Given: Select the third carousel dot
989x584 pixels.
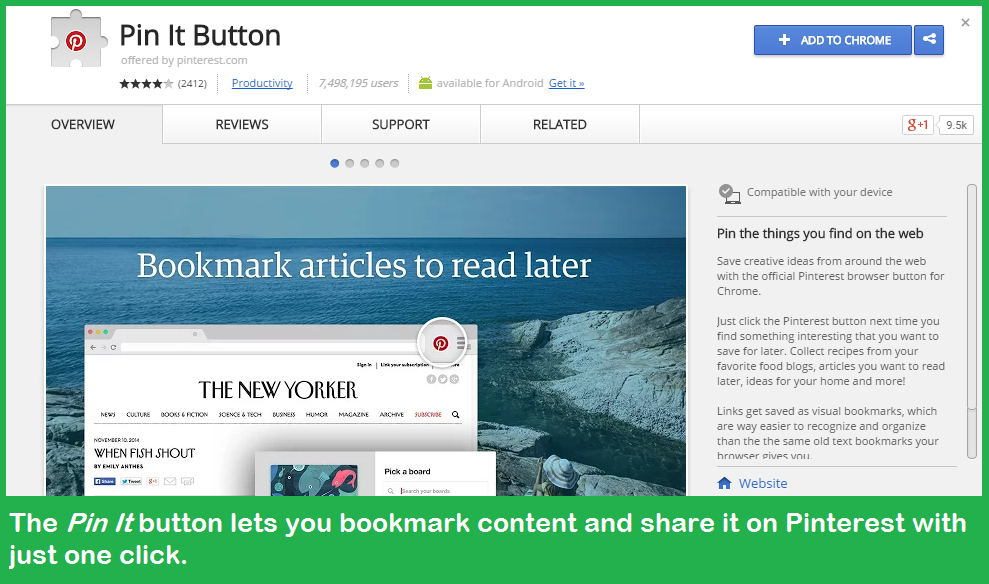Looking at the screenshot, I should [x=365, y=163].
